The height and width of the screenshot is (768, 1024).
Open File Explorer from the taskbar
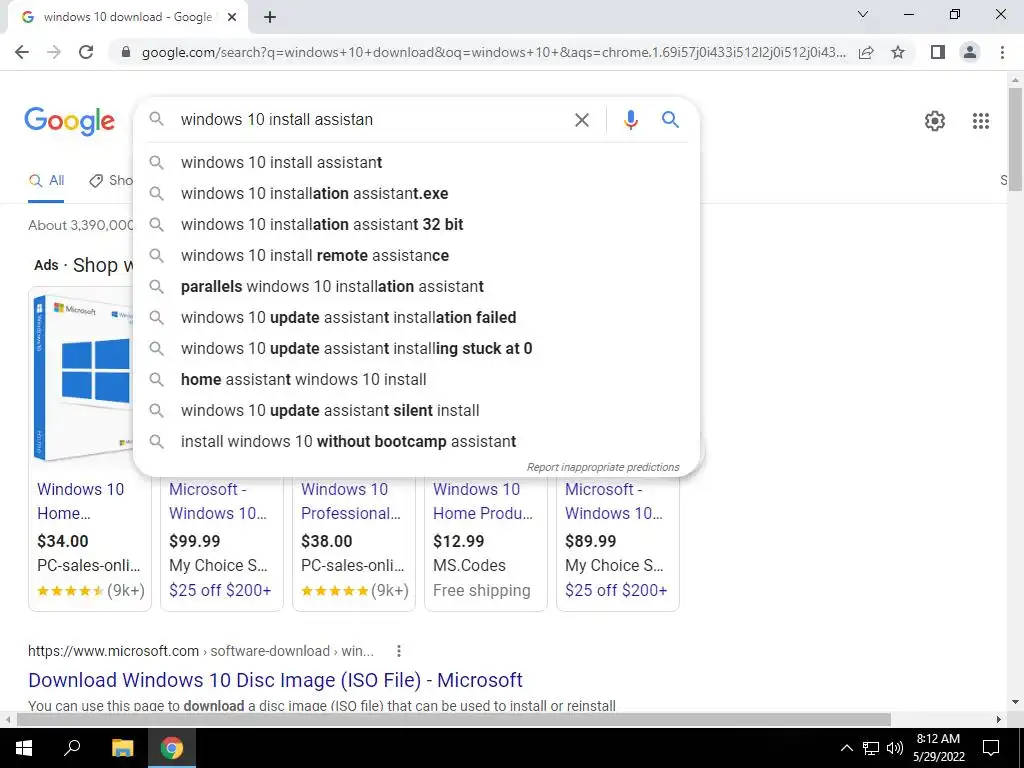tap(122, 748)
